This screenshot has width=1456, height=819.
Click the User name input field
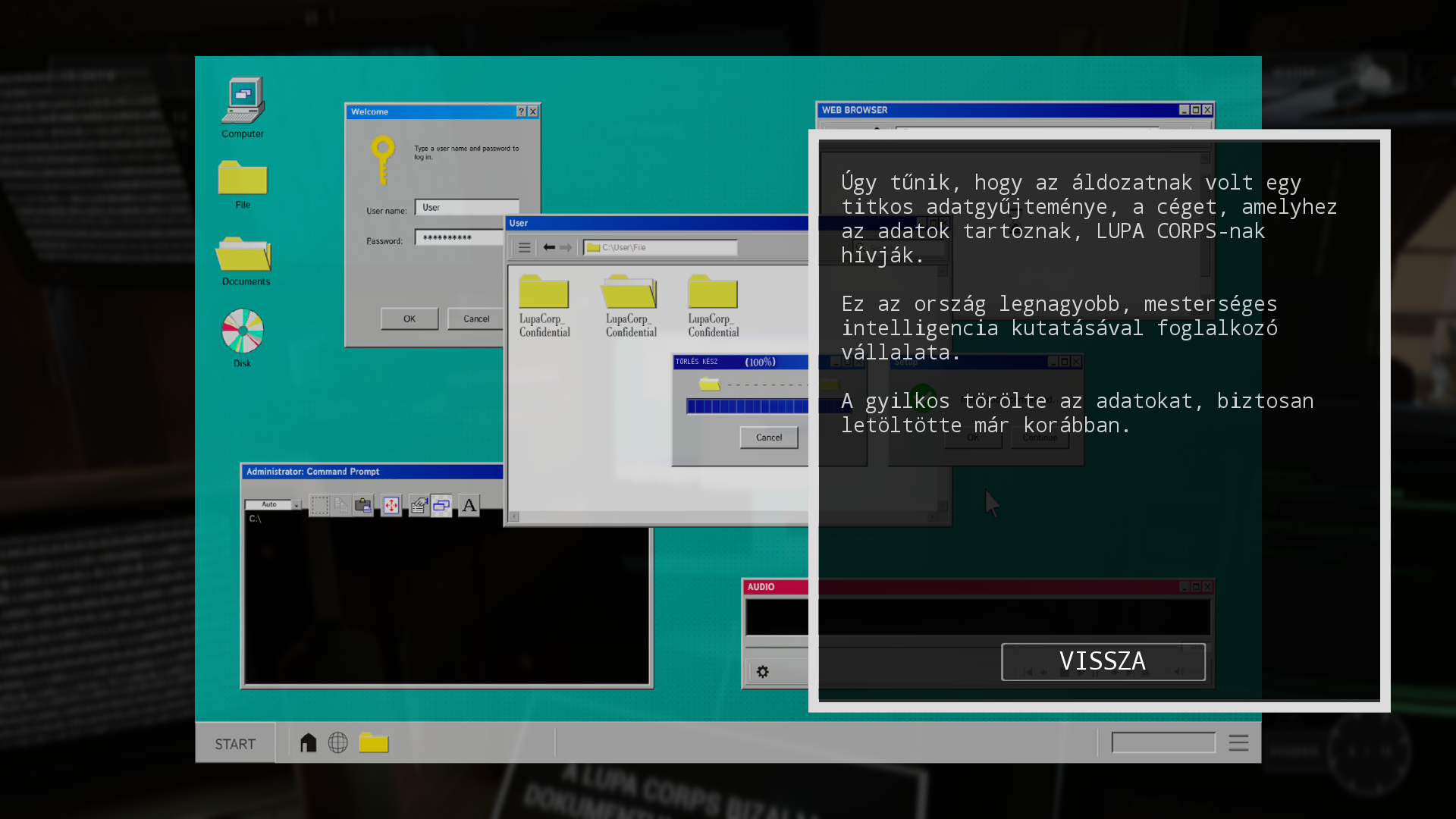(x=467, y=207)
